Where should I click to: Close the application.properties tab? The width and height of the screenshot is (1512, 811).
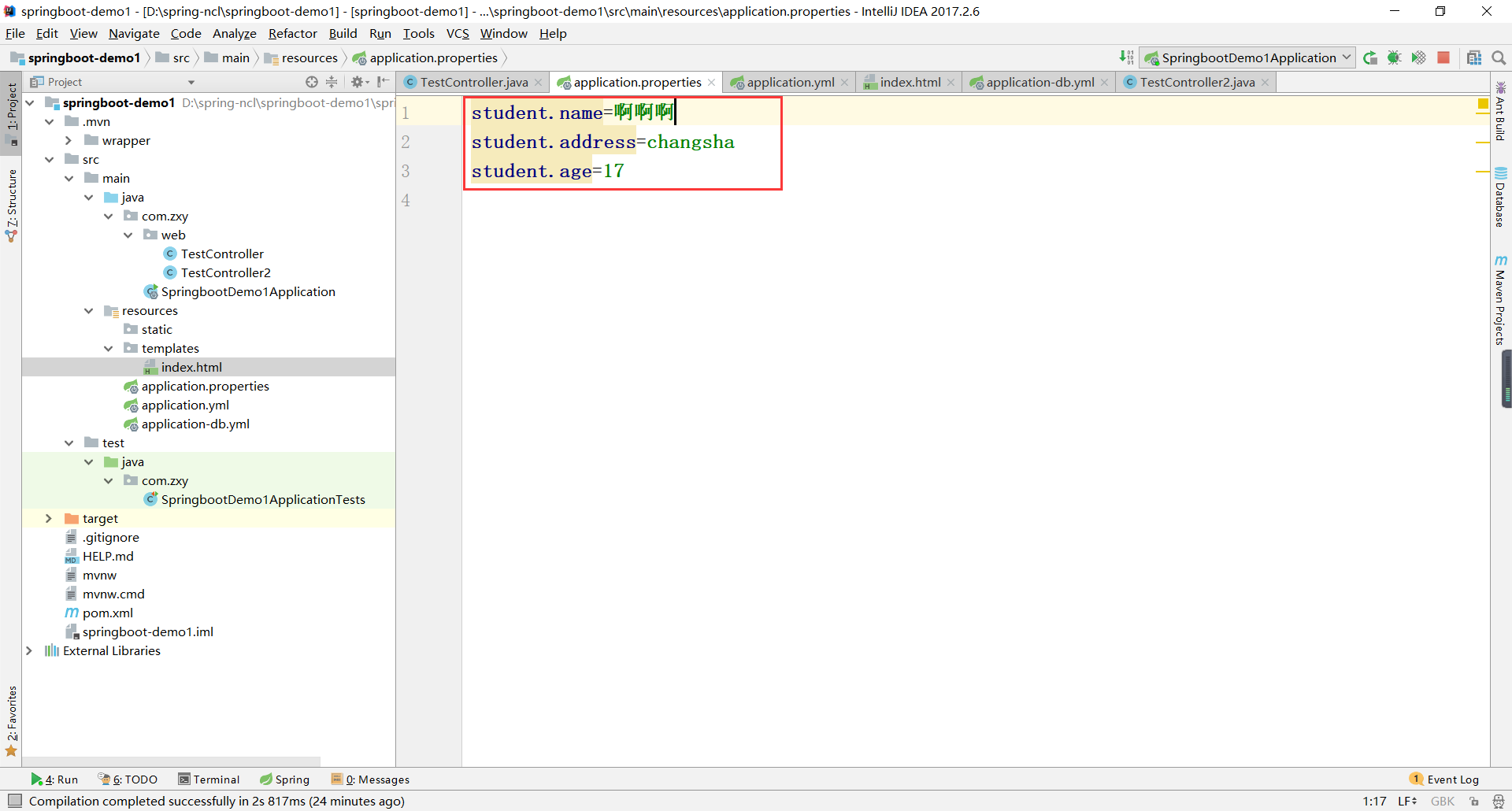(712, 82)
